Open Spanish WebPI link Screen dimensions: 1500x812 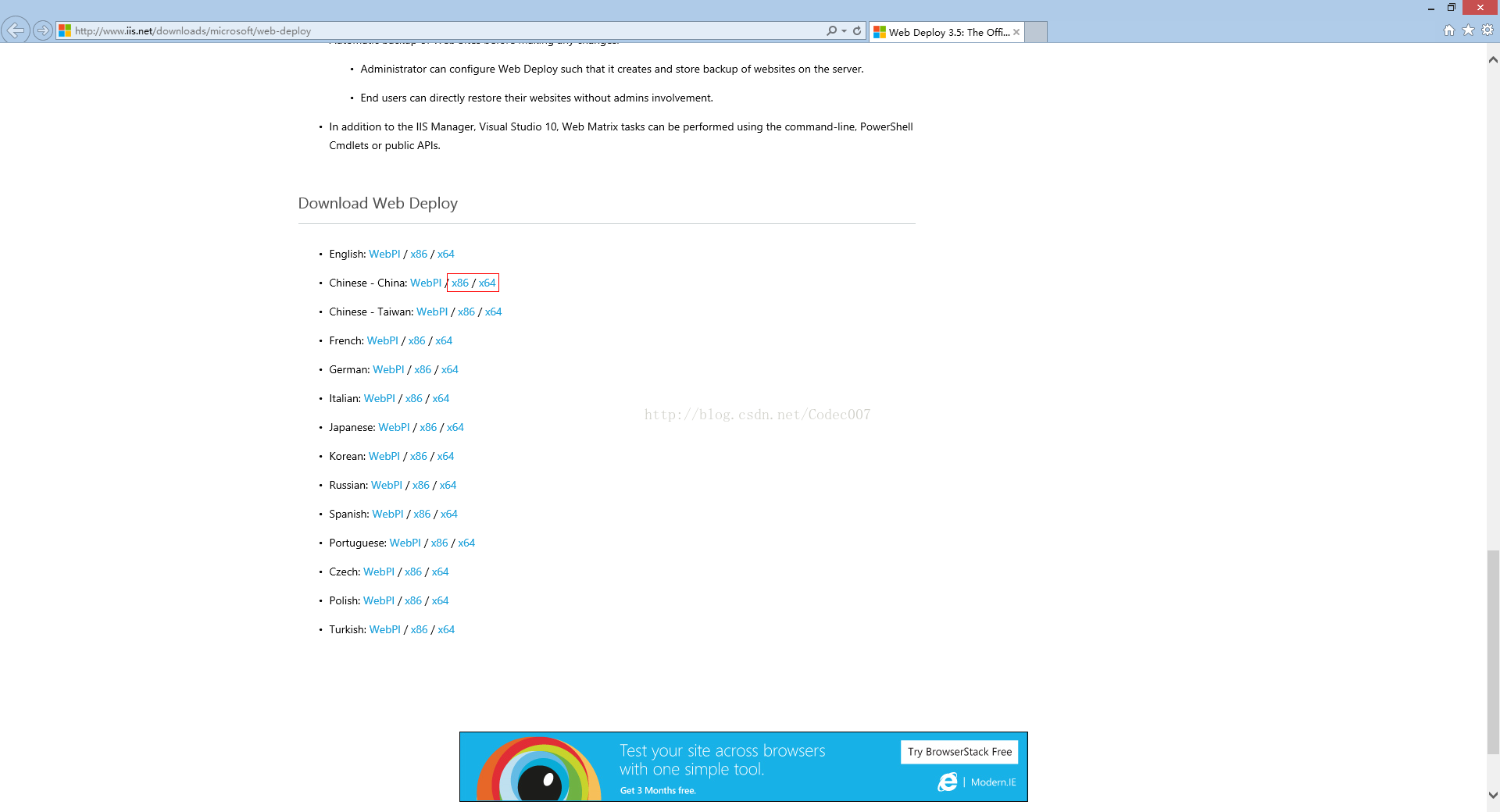pyautogui.click(x=387, y=514)
